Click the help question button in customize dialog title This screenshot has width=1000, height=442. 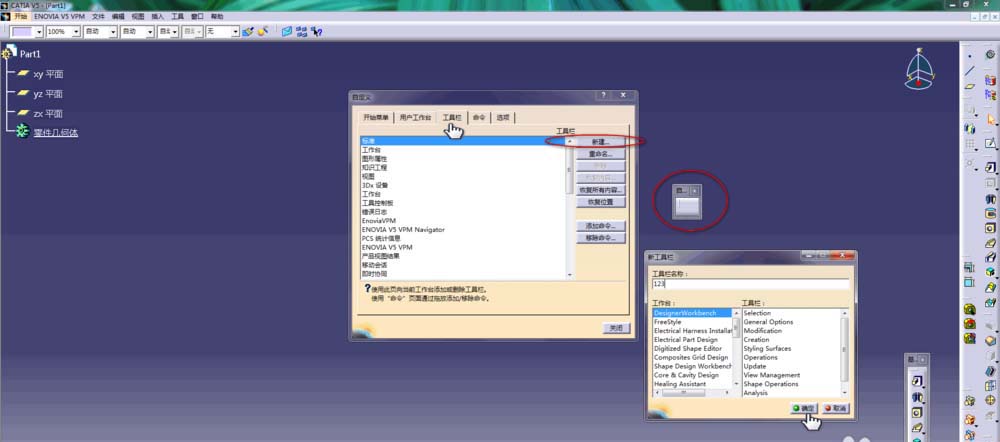pyautogui.click(x=603, y=96)
